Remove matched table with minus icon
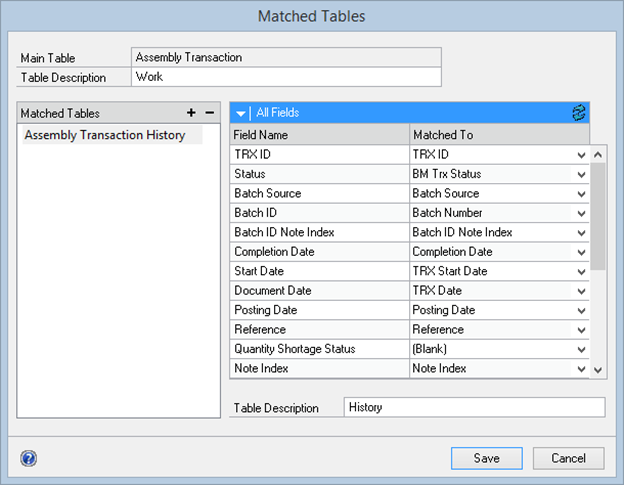Screen dimensions: 625x486 click(x=210, y=113)
